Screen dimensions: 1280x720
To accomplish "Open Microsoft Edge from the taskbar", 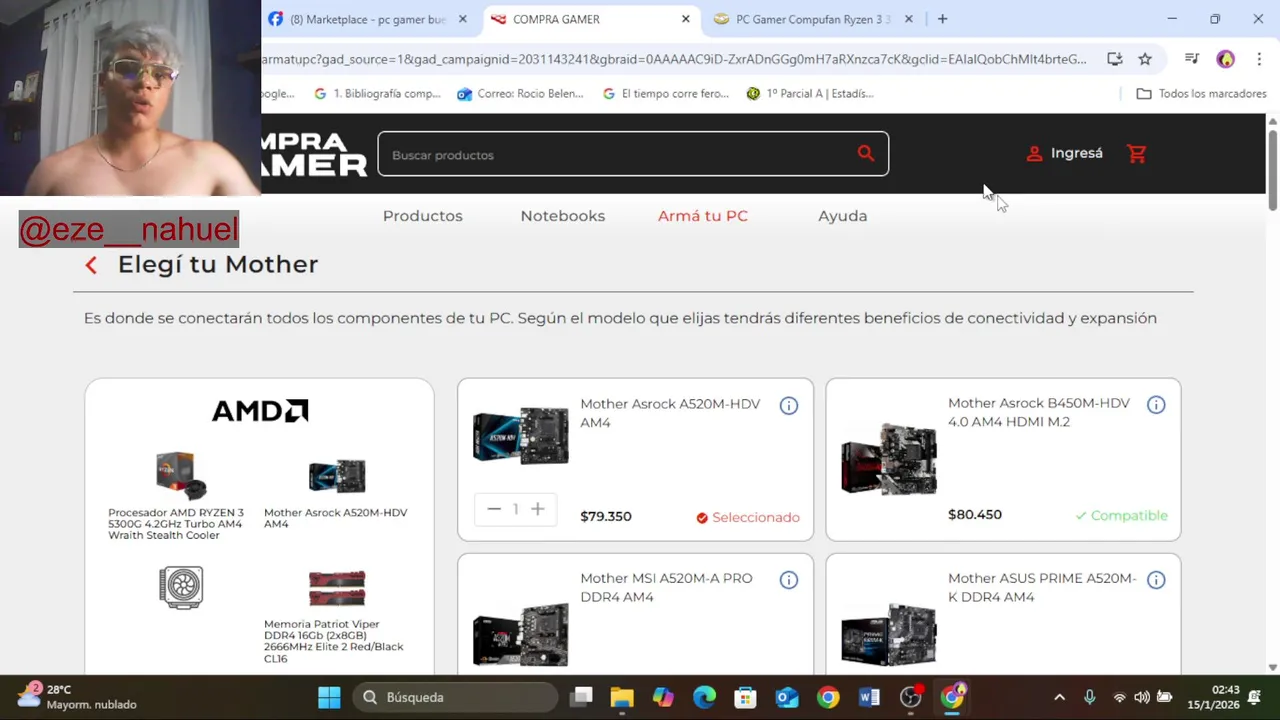I will pos(704,697).
